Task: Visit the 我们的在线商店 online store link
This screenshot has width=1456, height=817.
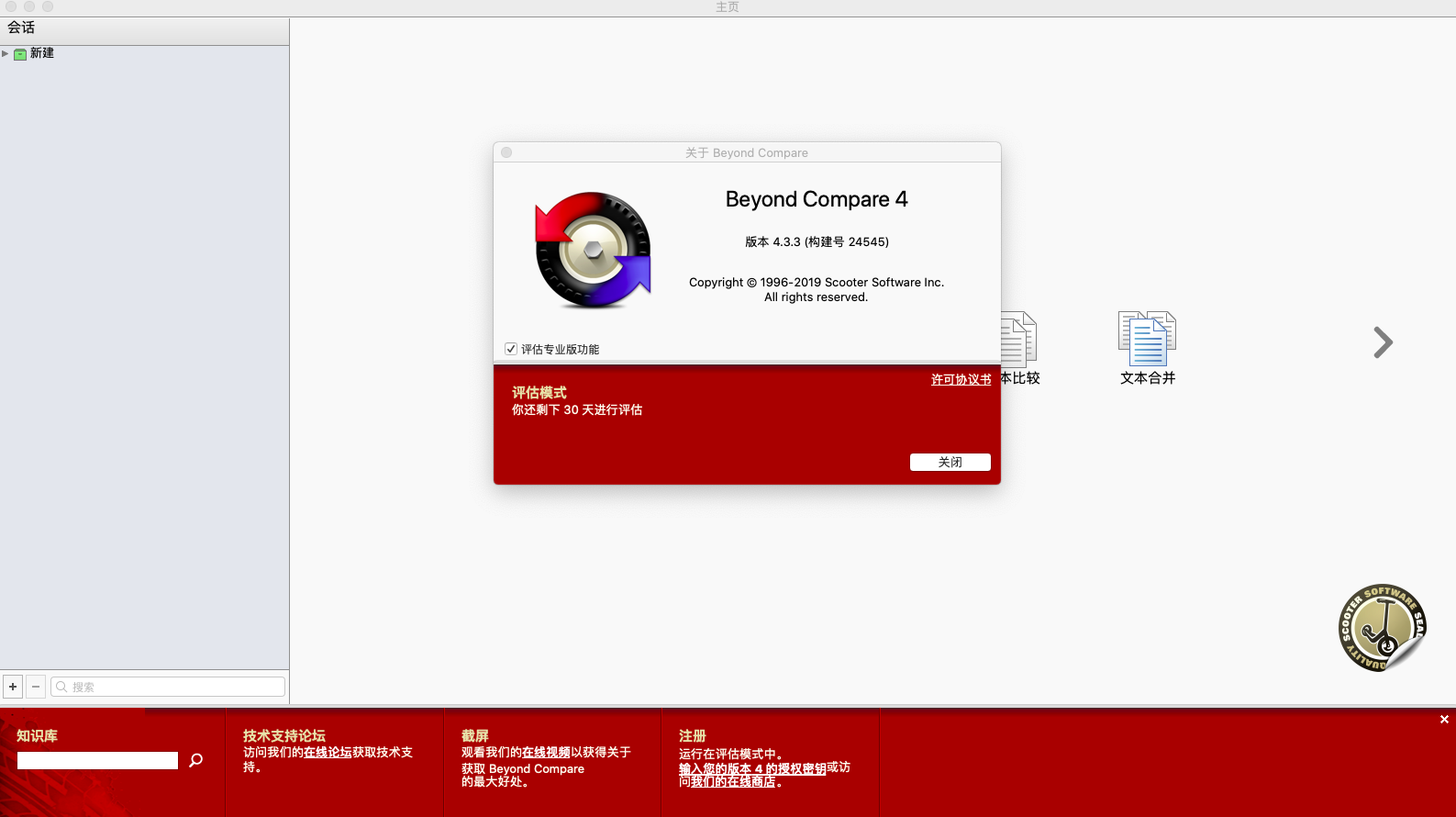Action: click(x=733, y=782)
